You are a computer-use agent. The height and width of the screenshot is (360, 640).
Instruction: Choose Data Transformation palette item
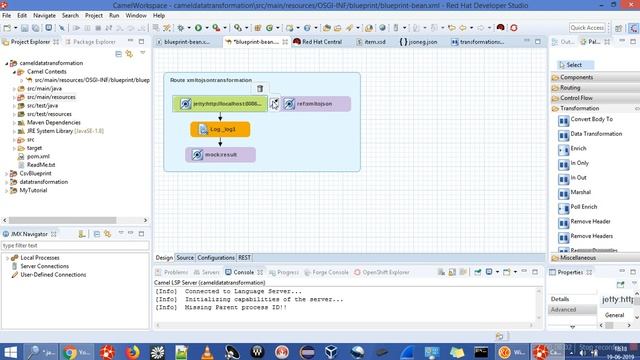[590, 134]
